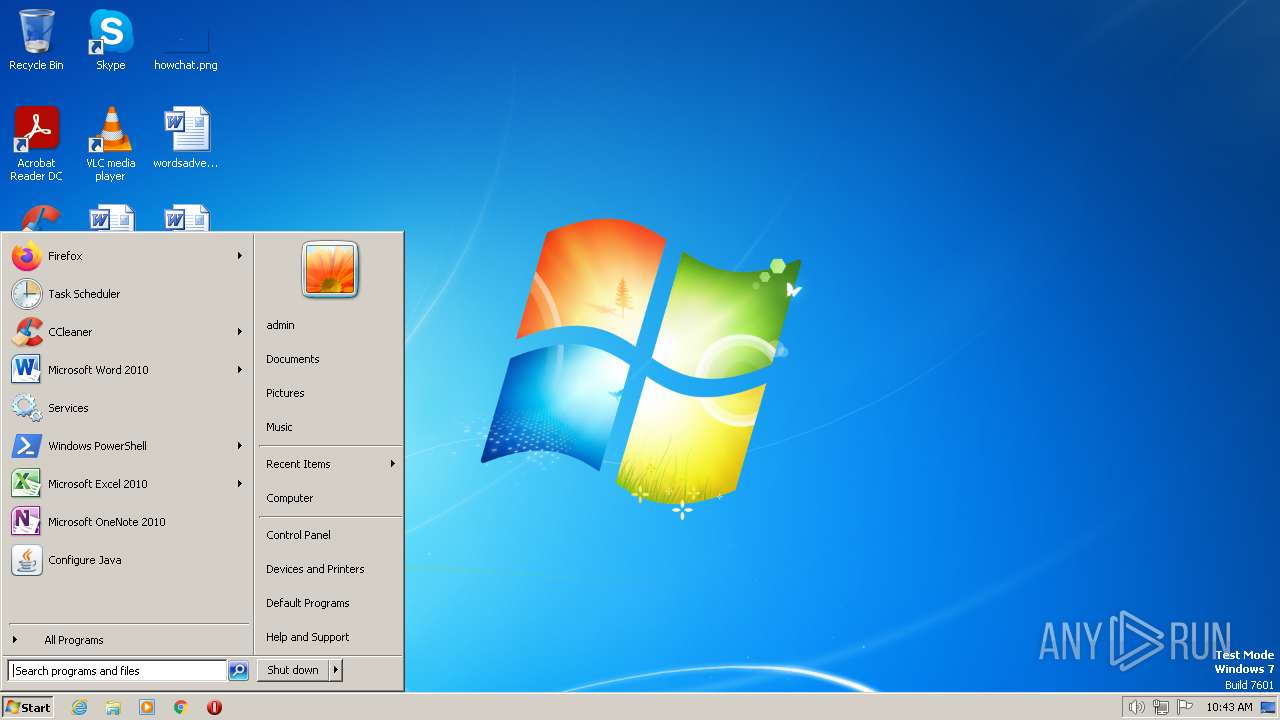The width and height of the screenshot is (1280, 720).
Task: Select Acrobat Reader DC desktop shortcut
Action: [36, 144]
